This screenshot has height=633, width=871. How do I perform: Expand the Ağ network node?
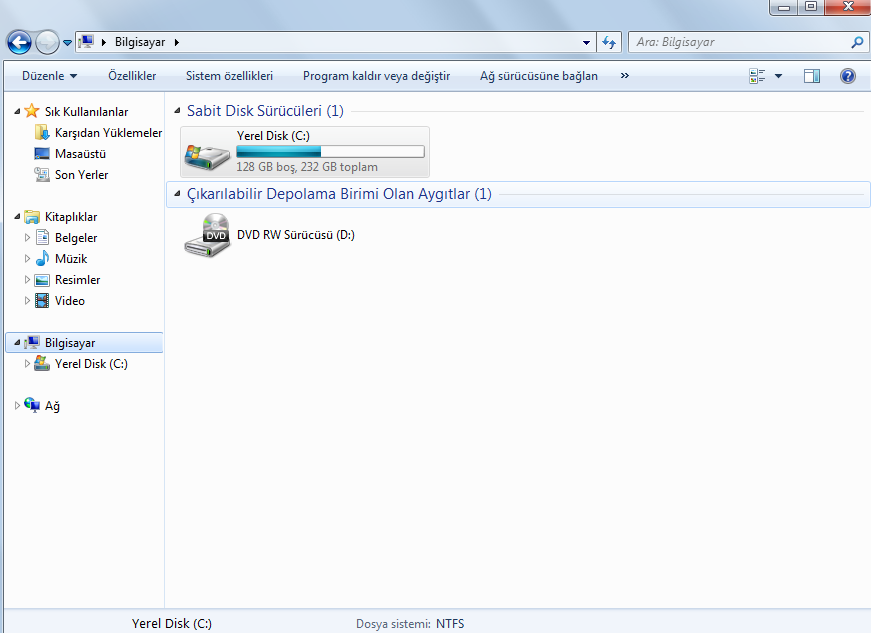17,406
